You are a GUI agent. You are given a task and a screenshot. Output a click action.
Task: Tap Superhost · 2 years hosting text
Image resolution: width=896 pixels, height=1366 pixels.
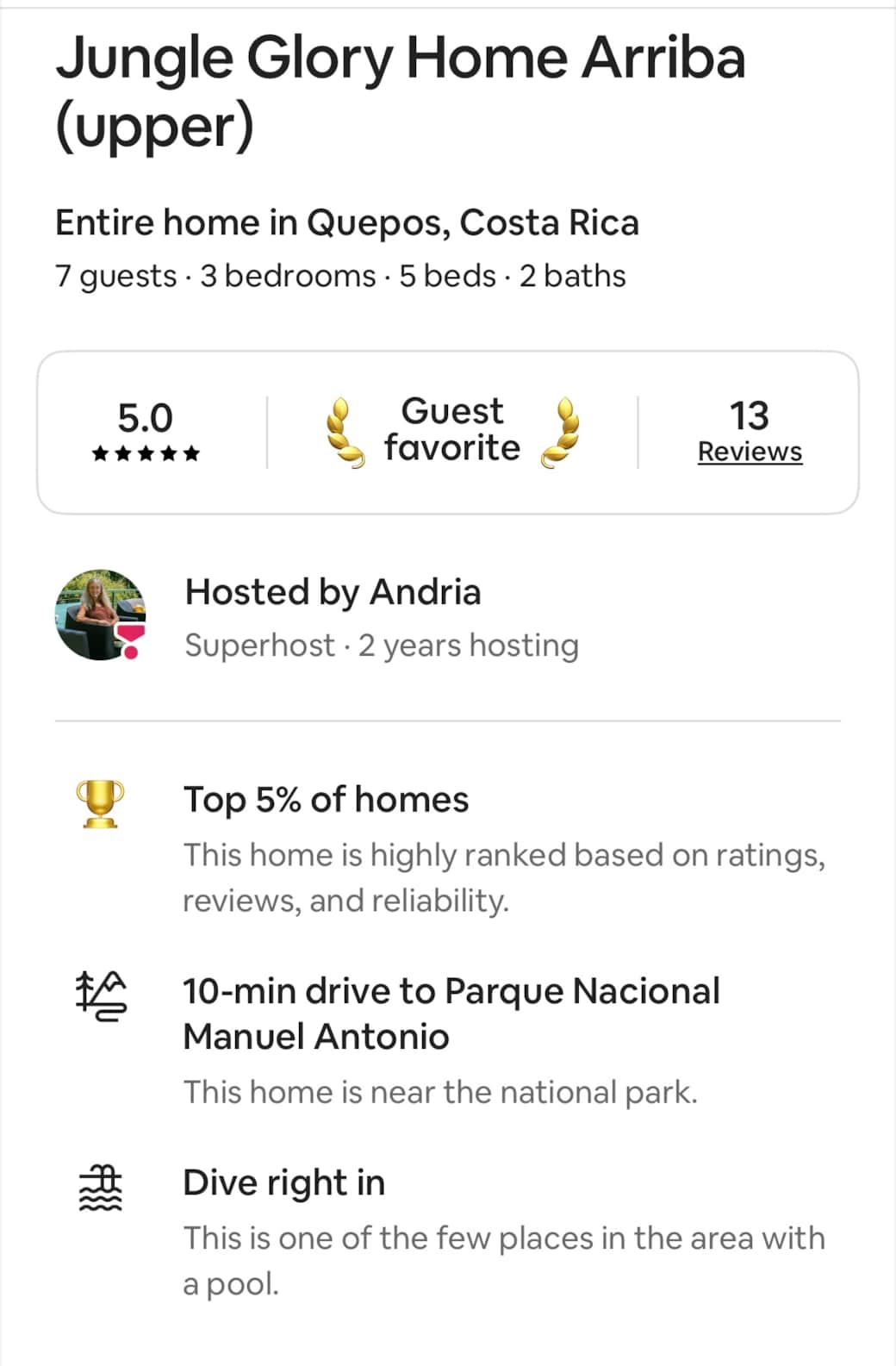tap(382, 645)
